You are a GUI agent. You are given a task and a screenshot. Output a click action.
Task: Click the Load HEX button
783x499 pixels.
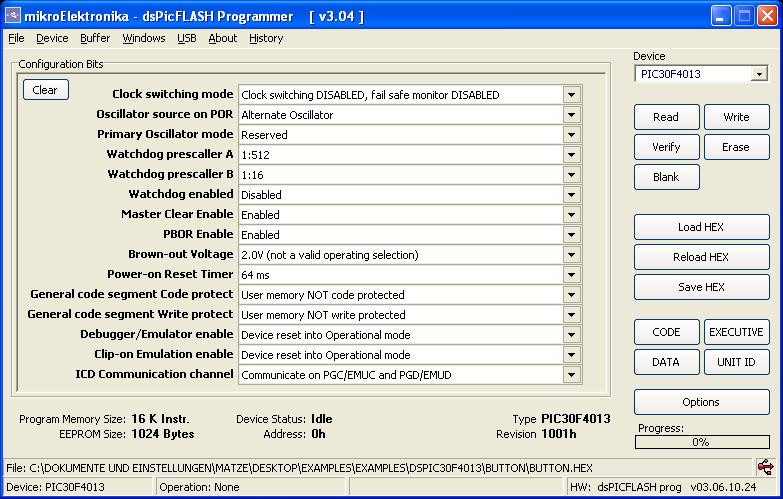[x=702, y=227]
